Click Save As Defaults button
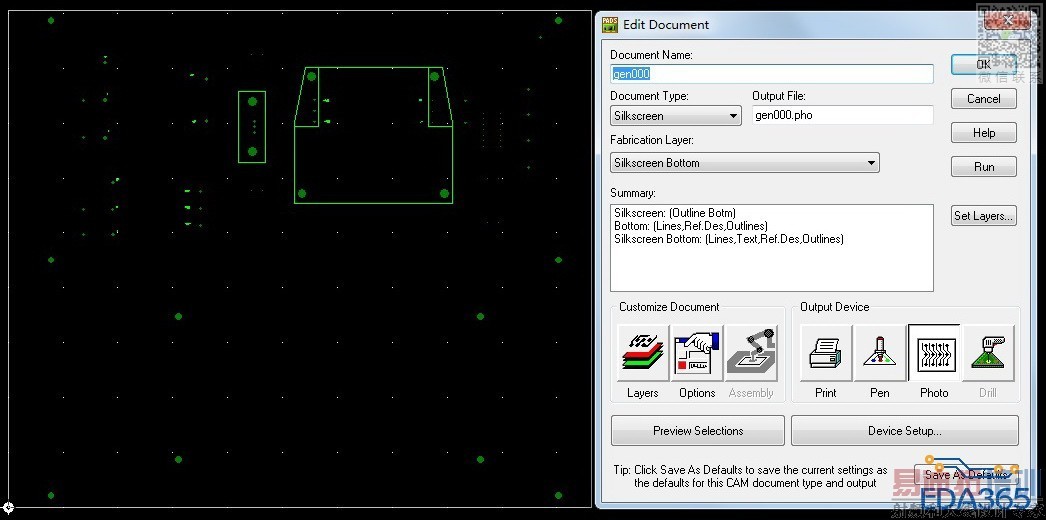1046x520 pixels. [966, 475]
